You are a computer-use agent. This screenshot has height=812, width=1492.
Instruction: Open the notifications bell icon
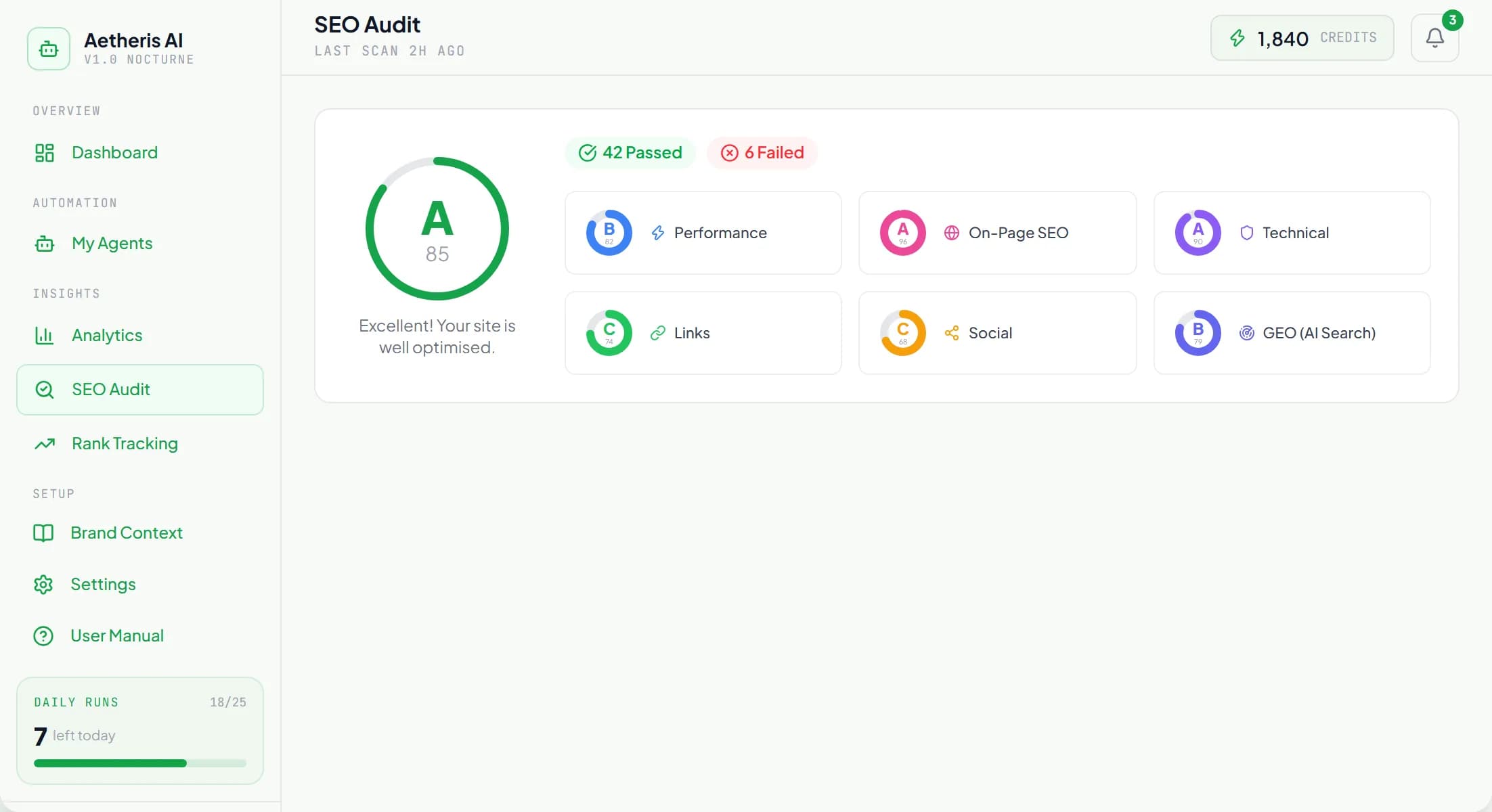click(1434, 38)
